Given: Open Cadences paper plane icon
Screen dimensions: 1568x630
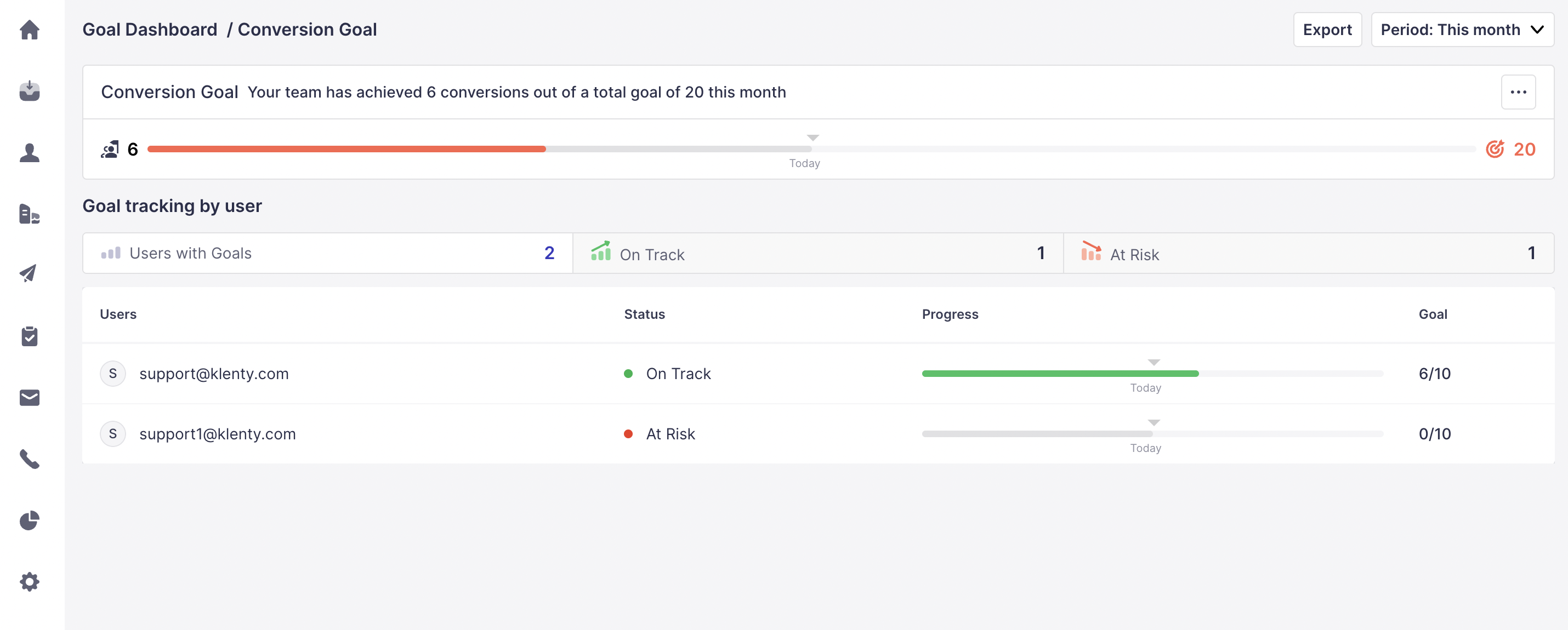Looking at the screenshot, I should point(29,274).
